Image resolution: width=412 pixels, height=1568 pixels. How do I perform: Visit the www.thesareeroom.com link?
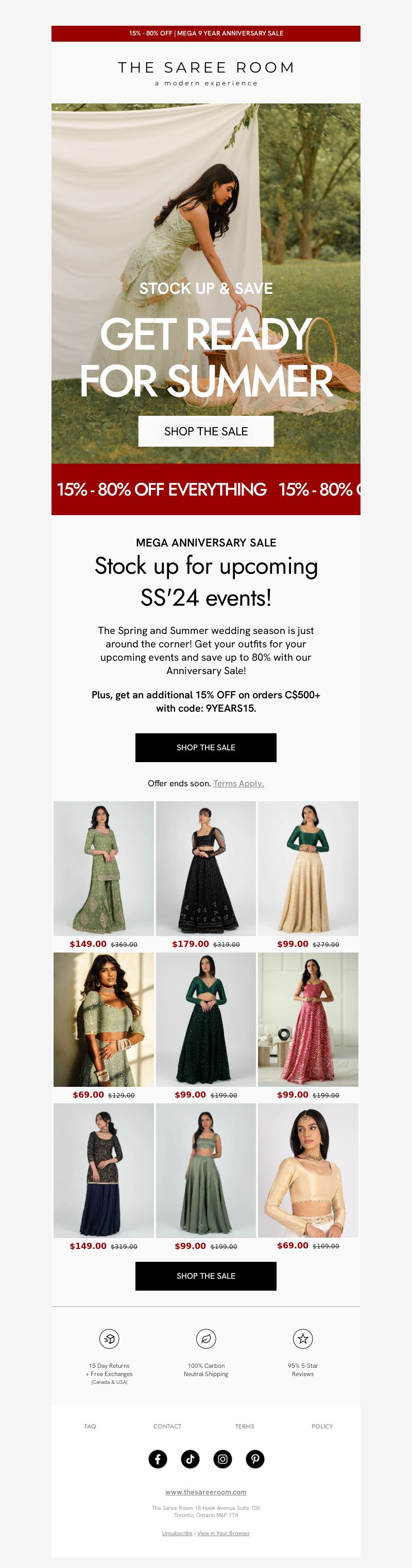[x=206, y=1492]
